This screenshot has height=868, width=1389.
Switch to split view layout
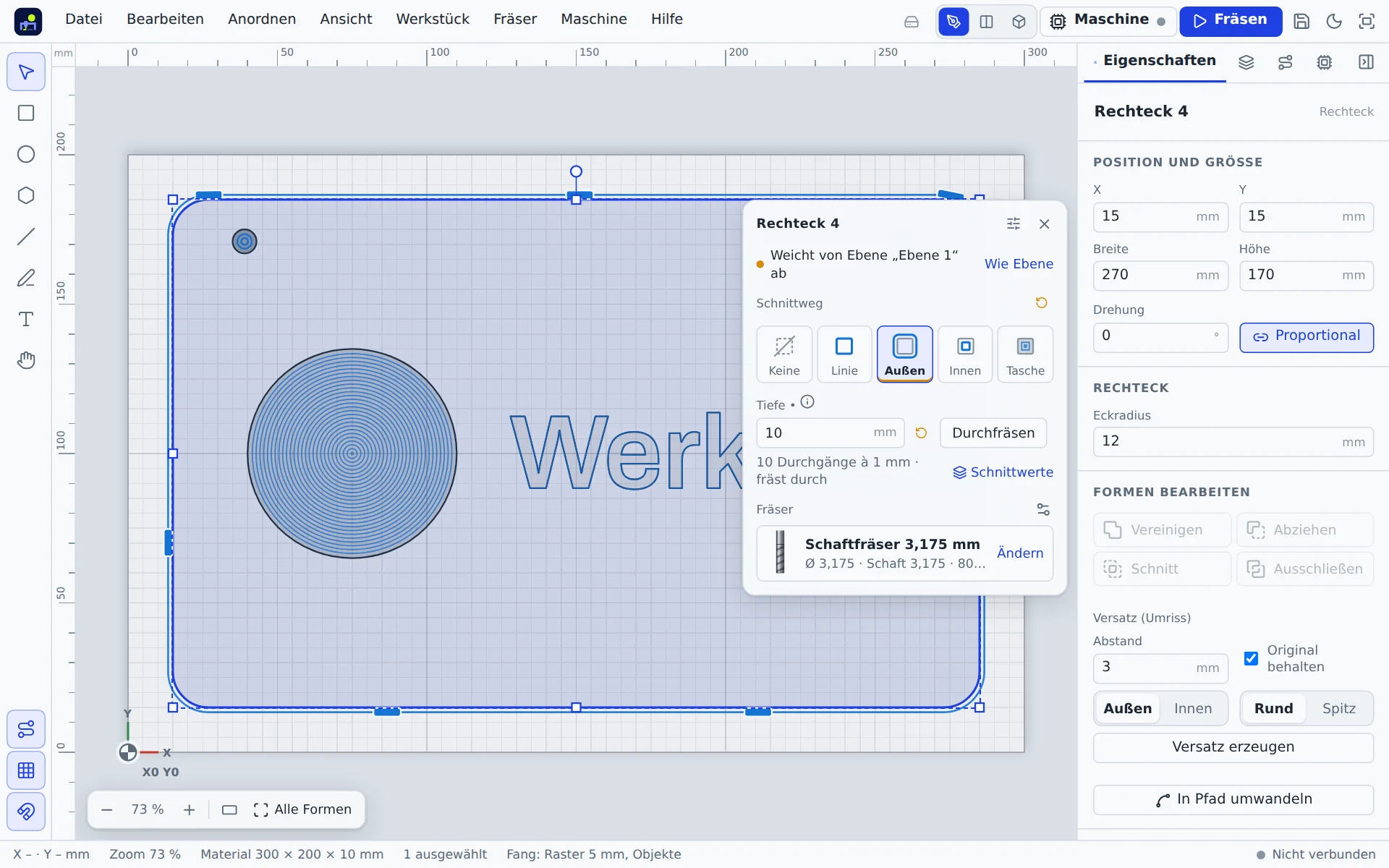(986, 21)
